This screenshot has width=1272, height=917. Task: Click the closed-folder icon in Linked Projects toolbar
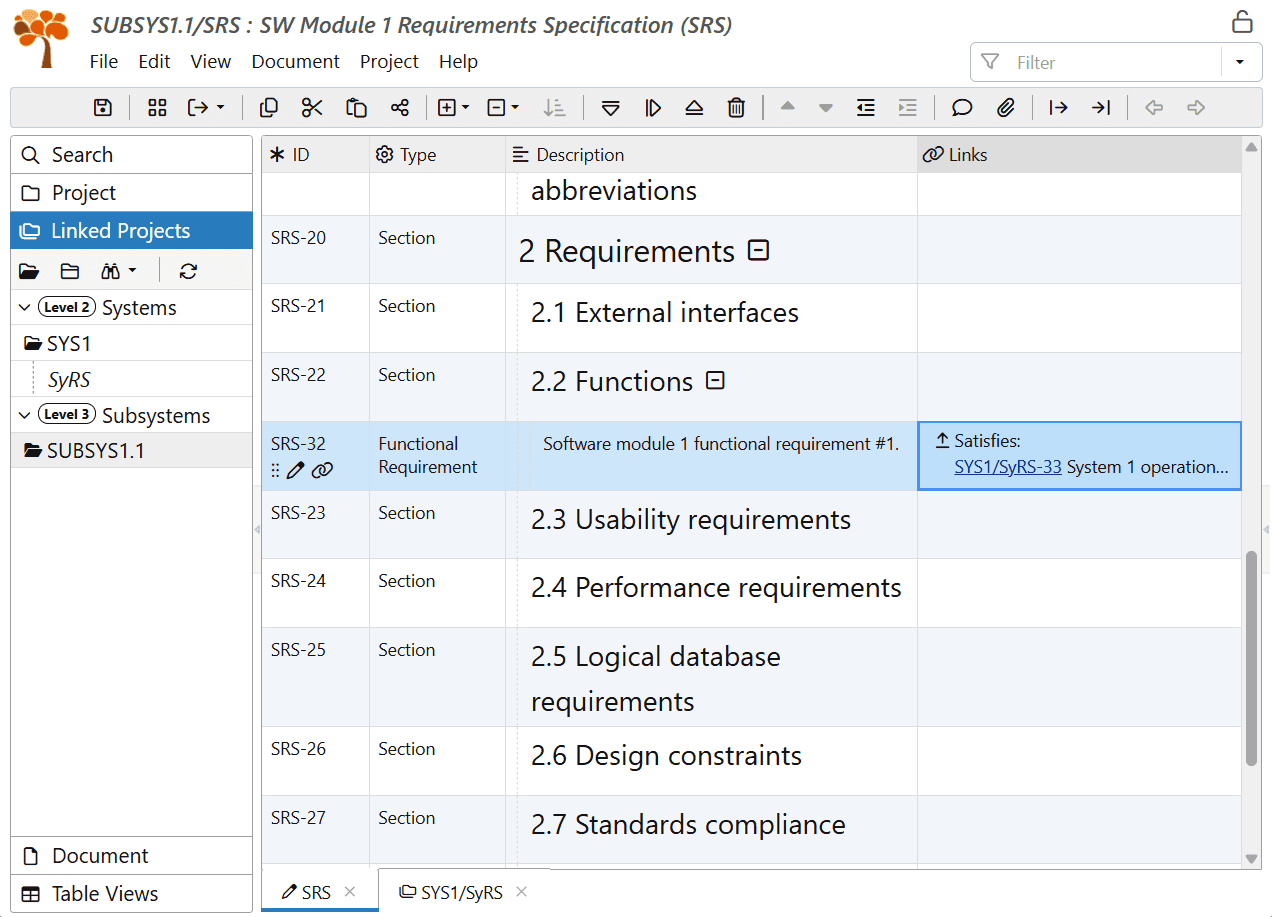point(69,271)
